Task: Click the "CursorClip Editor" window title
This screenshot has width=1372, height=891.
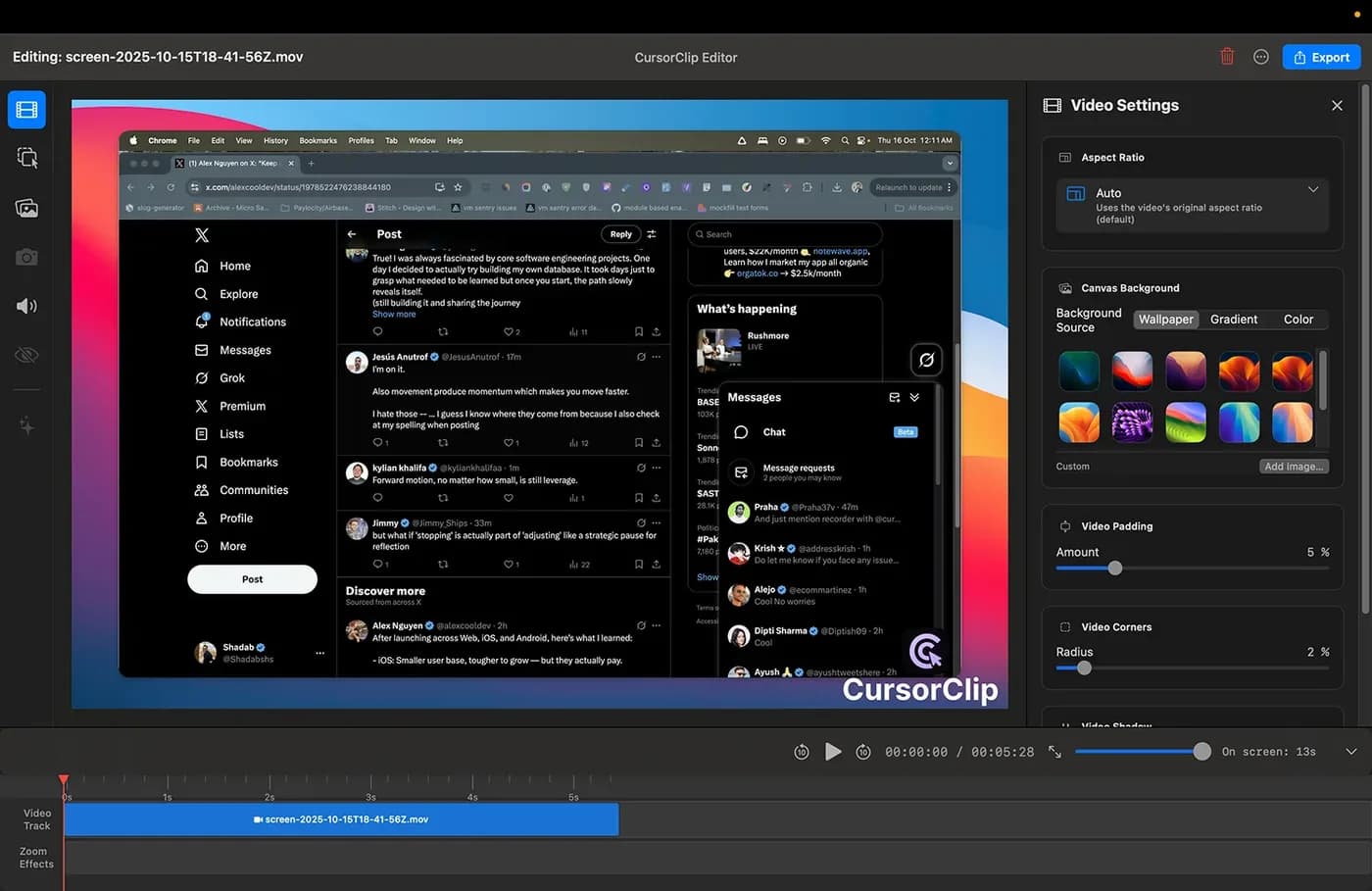Action: coord(686,58)
